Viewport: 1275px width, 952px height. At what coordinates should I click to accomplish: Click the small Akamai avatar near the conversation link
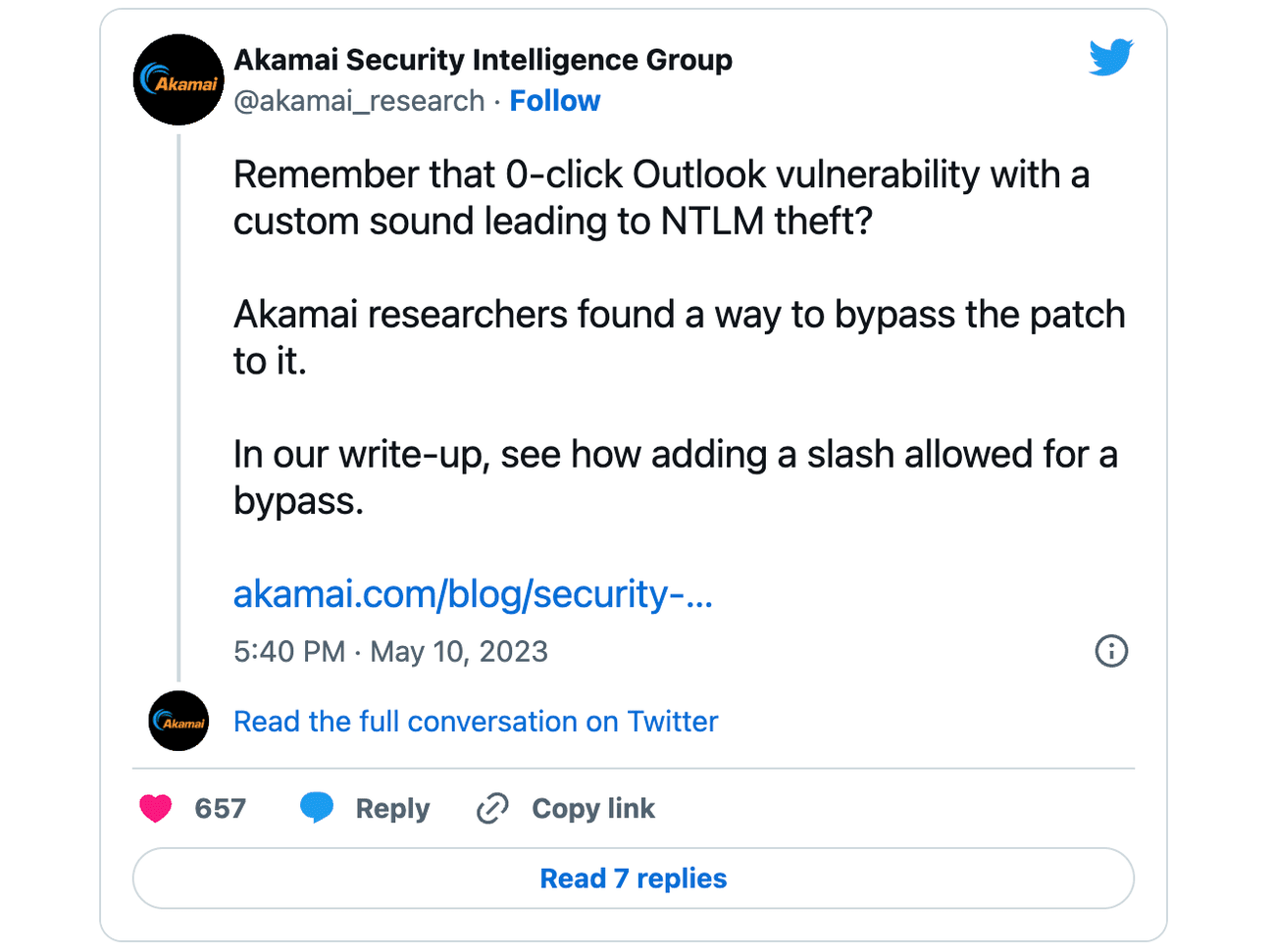178,721
